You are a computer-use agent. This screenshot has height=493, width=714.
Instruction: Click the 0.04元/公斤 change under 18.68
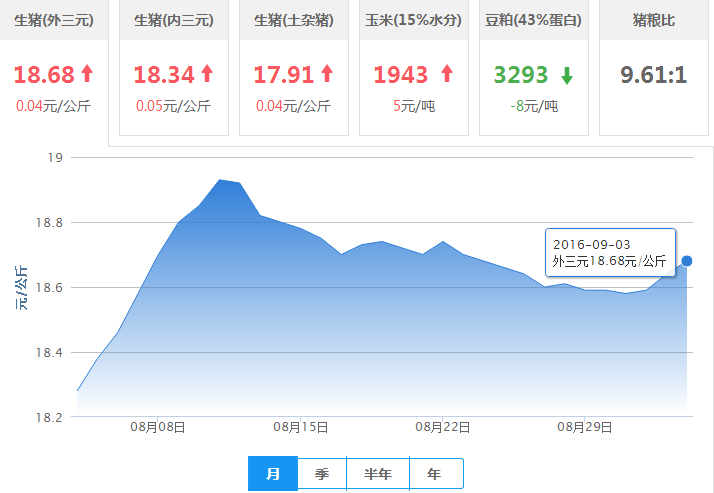tap(53, 106)
